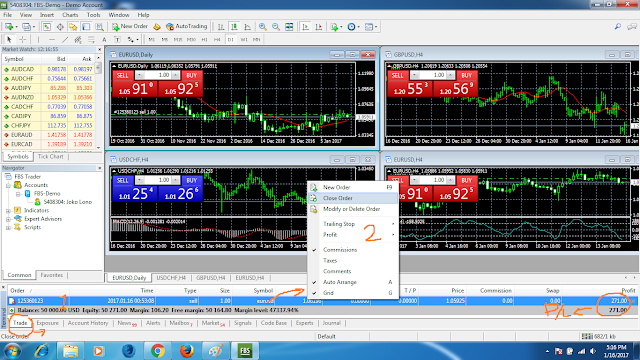Screen dimensions: 640x360
Task: Switch to the USDCHF,H4 chart tab
Action: [171, 278]
